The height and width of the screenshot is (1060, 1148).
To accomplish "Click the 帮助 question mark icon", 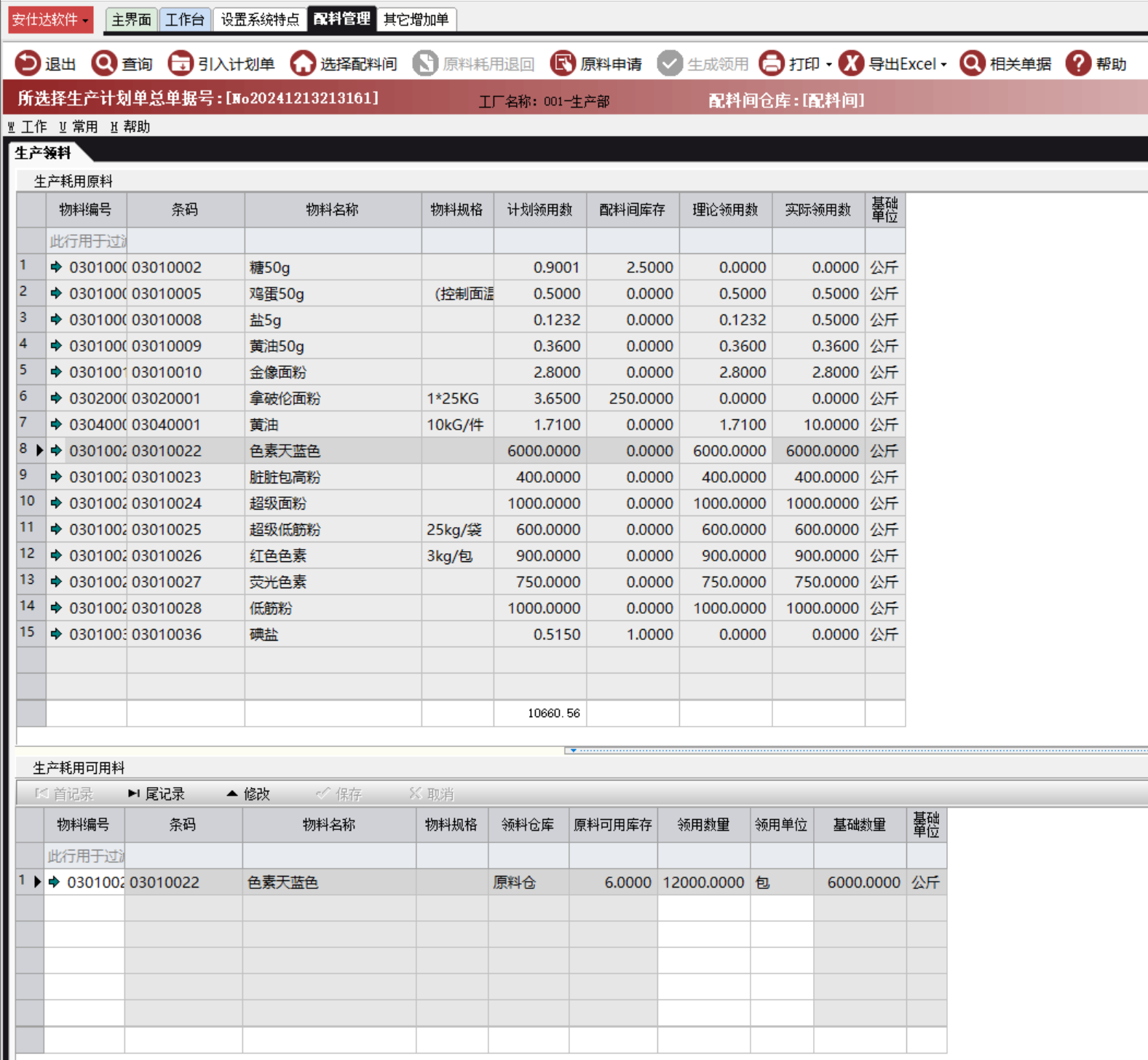I will pos(1078,63).
